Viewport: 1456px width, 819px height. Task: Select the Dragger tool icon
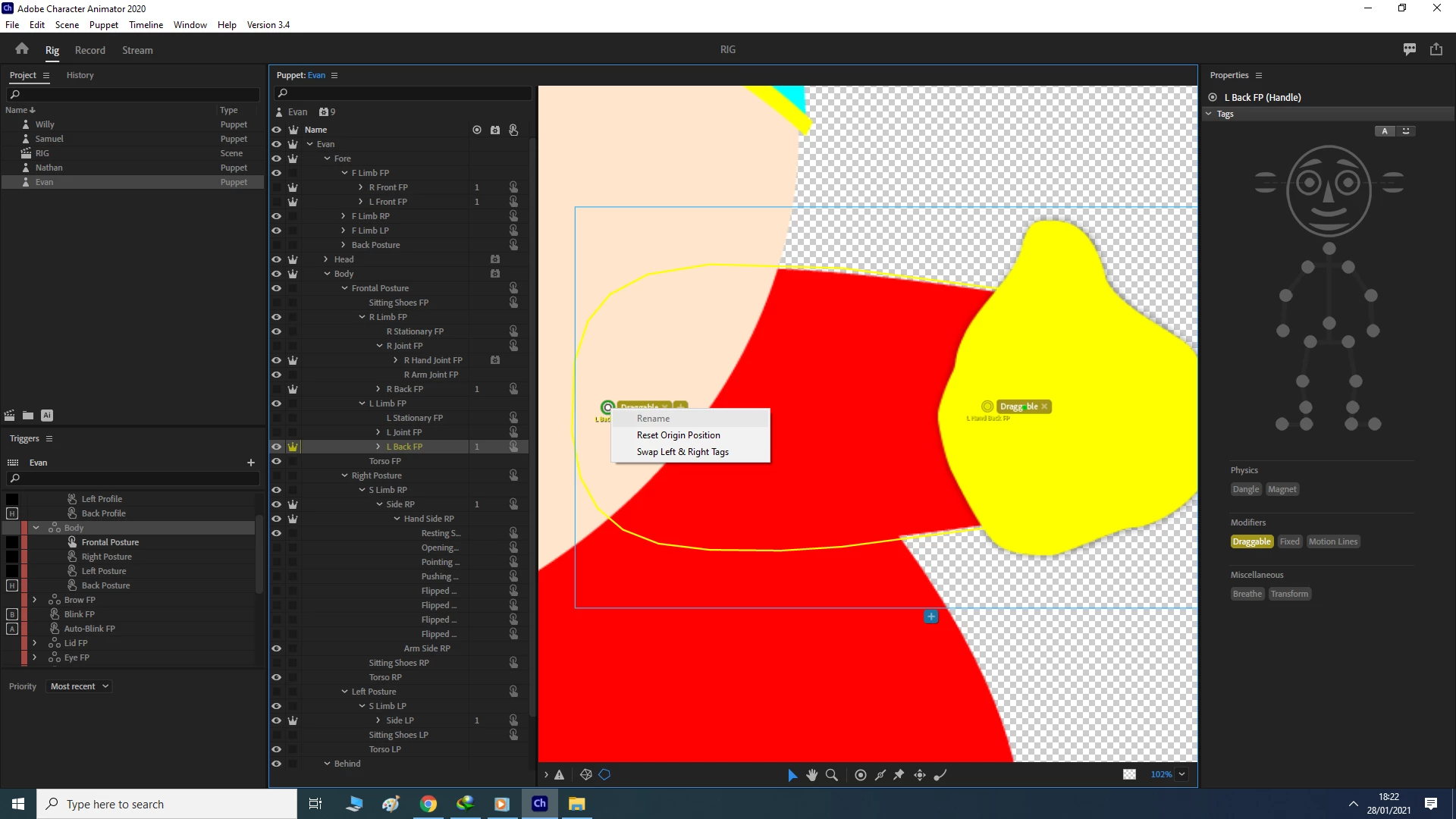tap(919, 774)
